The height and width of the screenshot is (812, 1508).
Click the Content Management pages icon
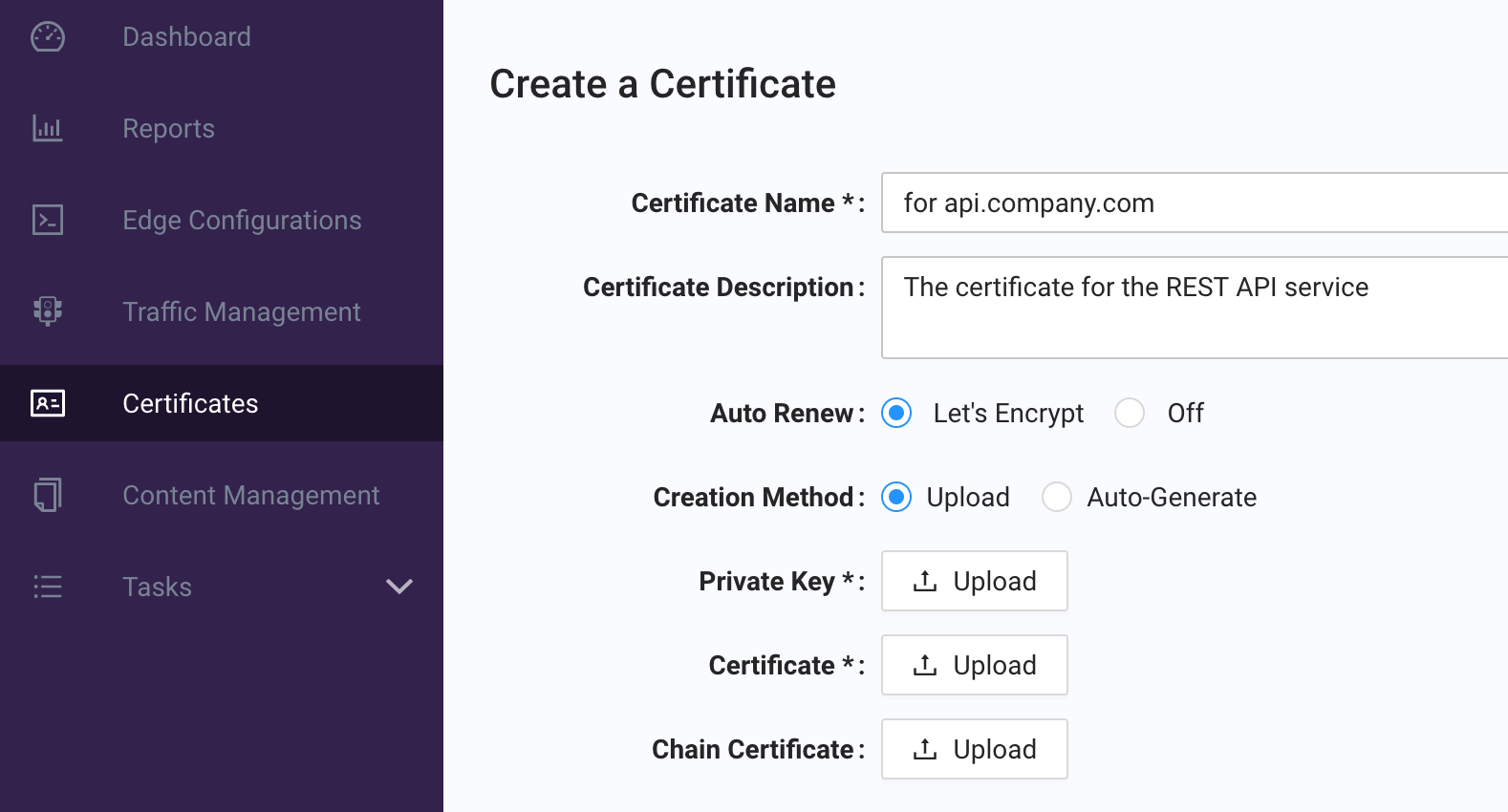pos(48,495)
